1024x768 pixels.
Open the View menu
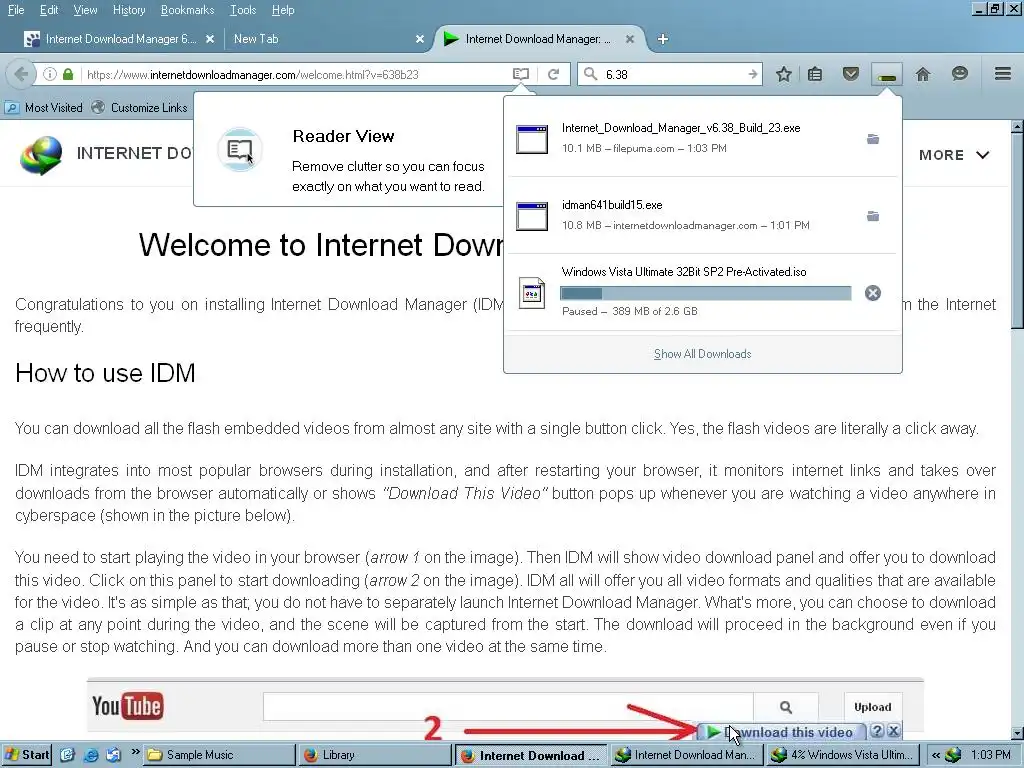pos(85,10)
